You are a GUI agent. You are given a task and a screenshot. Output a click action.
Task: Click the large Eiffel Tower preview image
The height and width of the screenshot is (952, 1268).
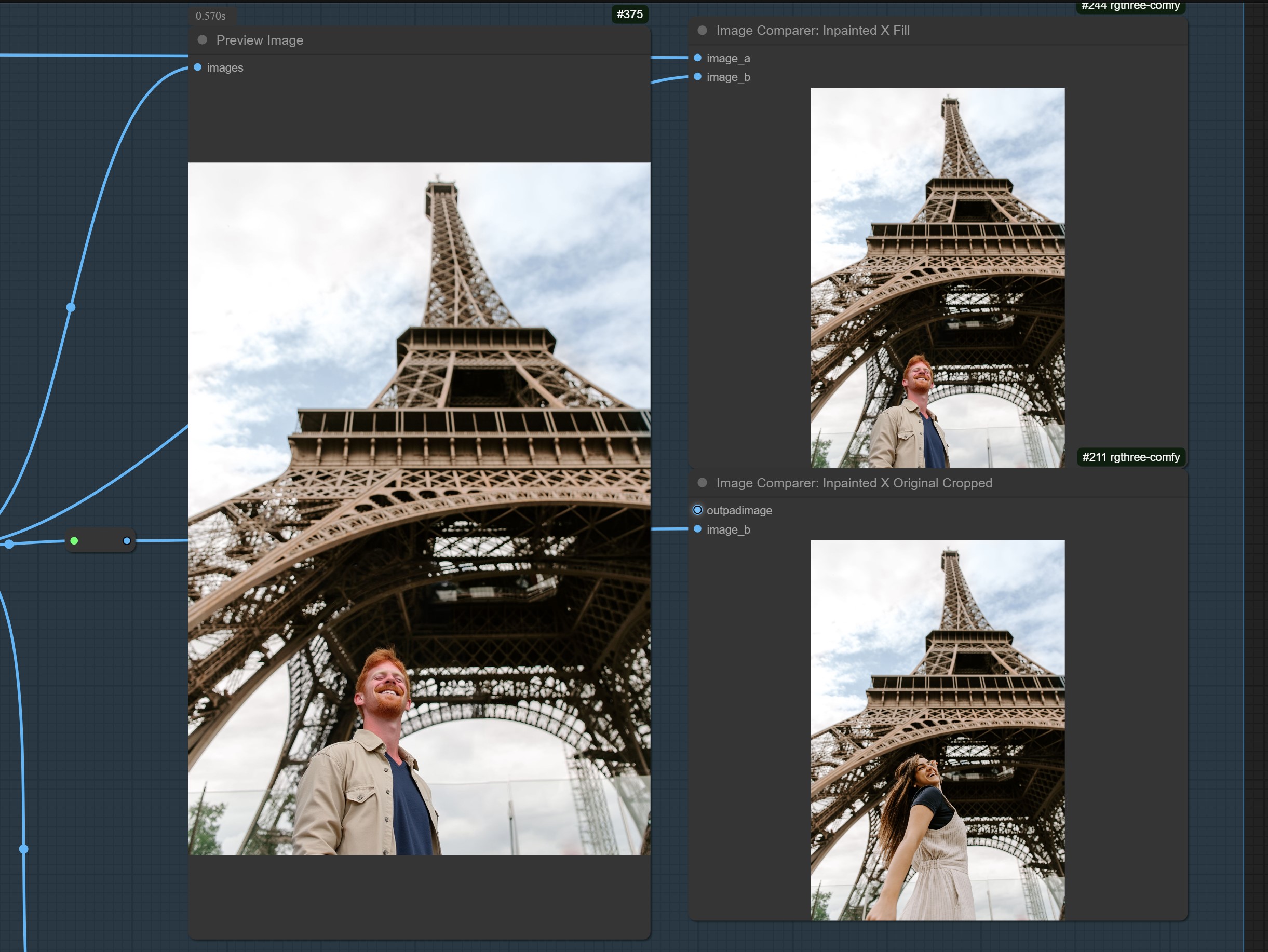(x=419, y=508)
